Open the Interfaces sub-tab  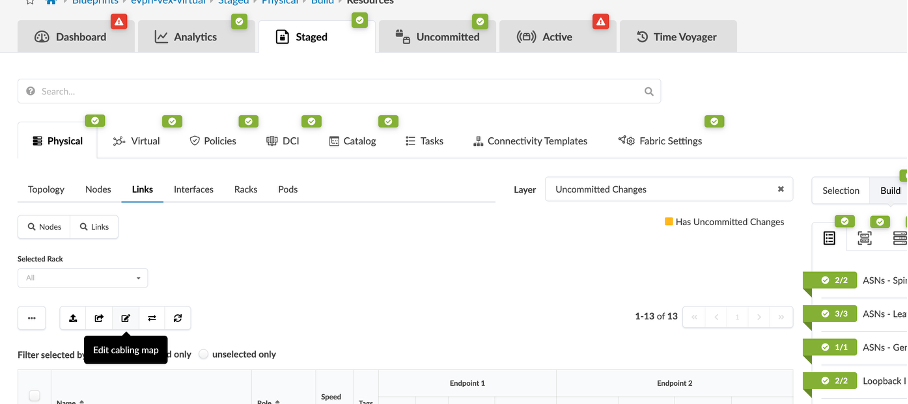193,189
